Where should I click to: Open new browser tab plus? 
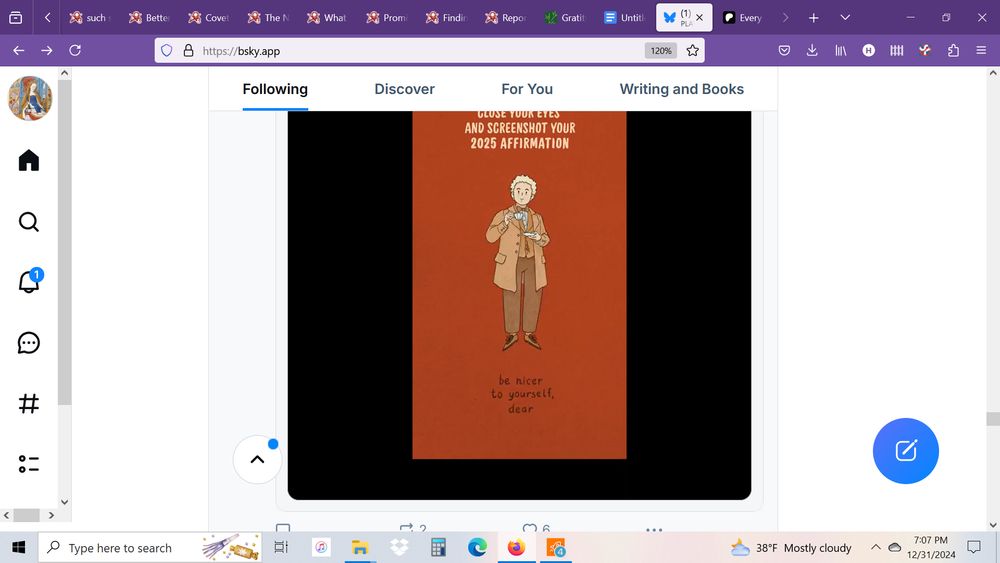[814, 18]
